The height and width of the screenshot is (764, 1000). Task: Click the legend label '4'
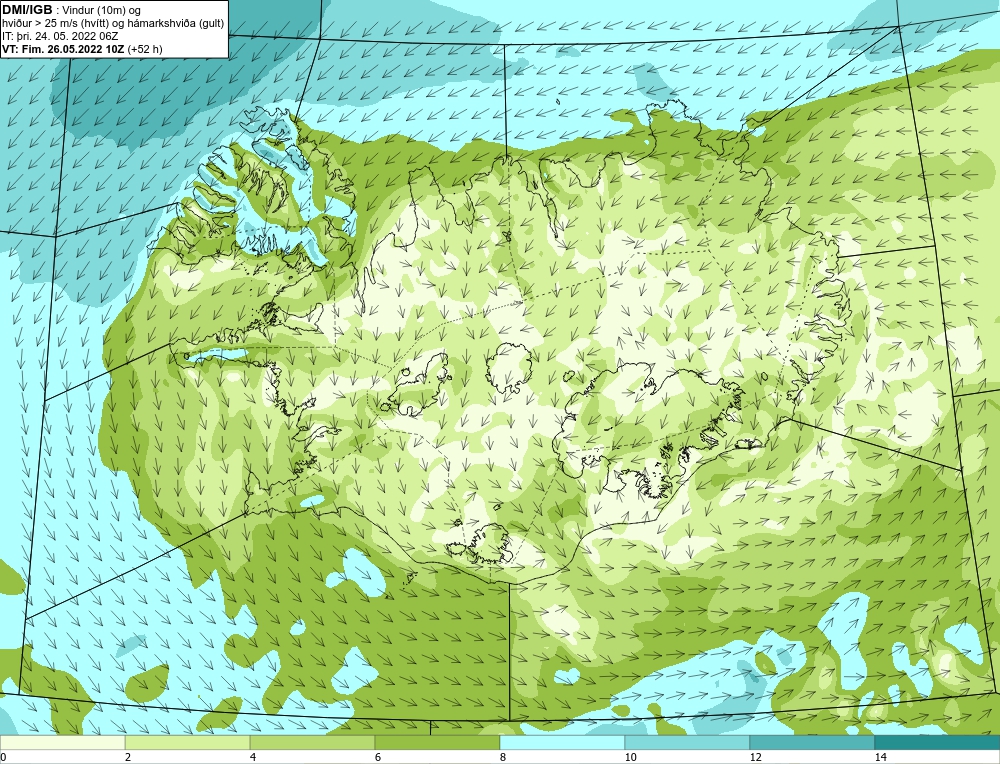click(253, 757)
